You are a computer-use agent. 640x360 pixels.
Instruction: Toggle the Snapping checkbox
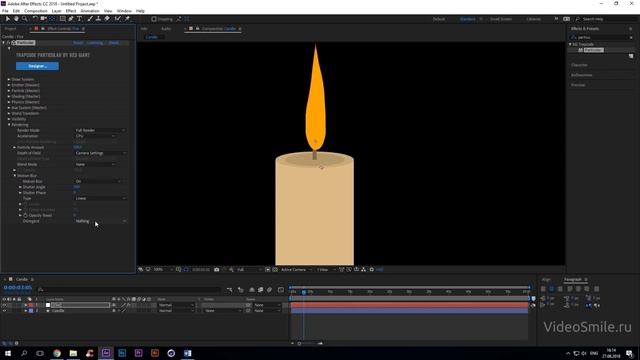[x=154, y=19]
